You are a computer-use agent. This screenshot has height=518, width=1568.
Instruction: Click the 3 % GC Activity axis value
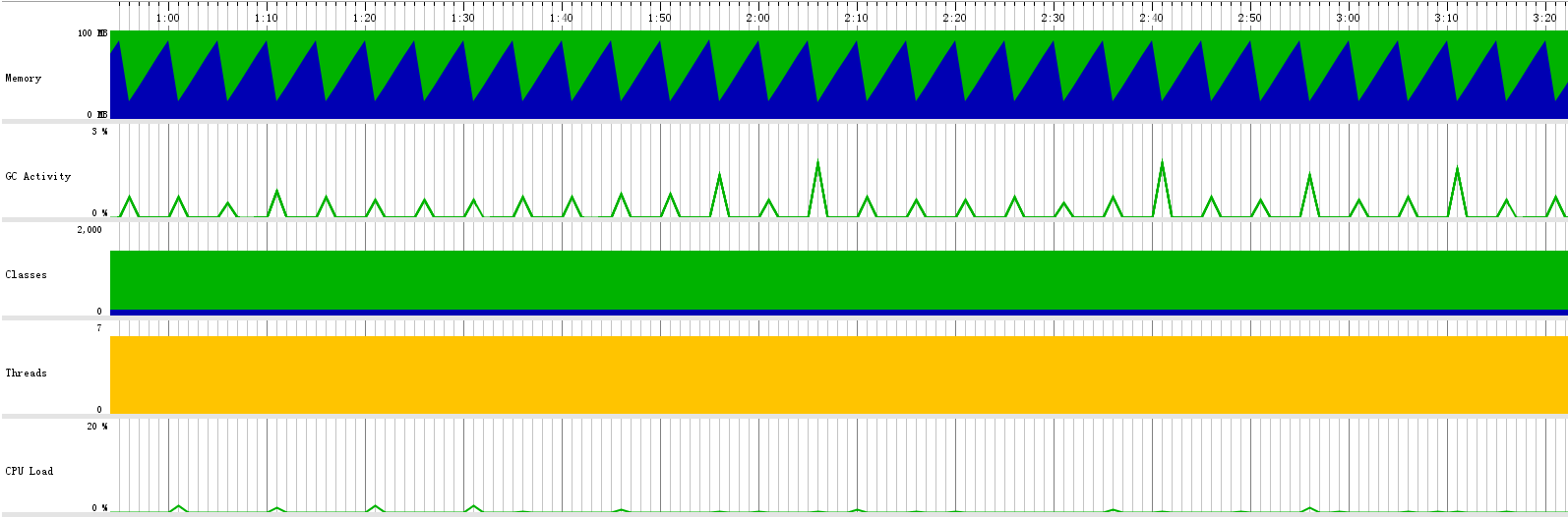point(100,132)
